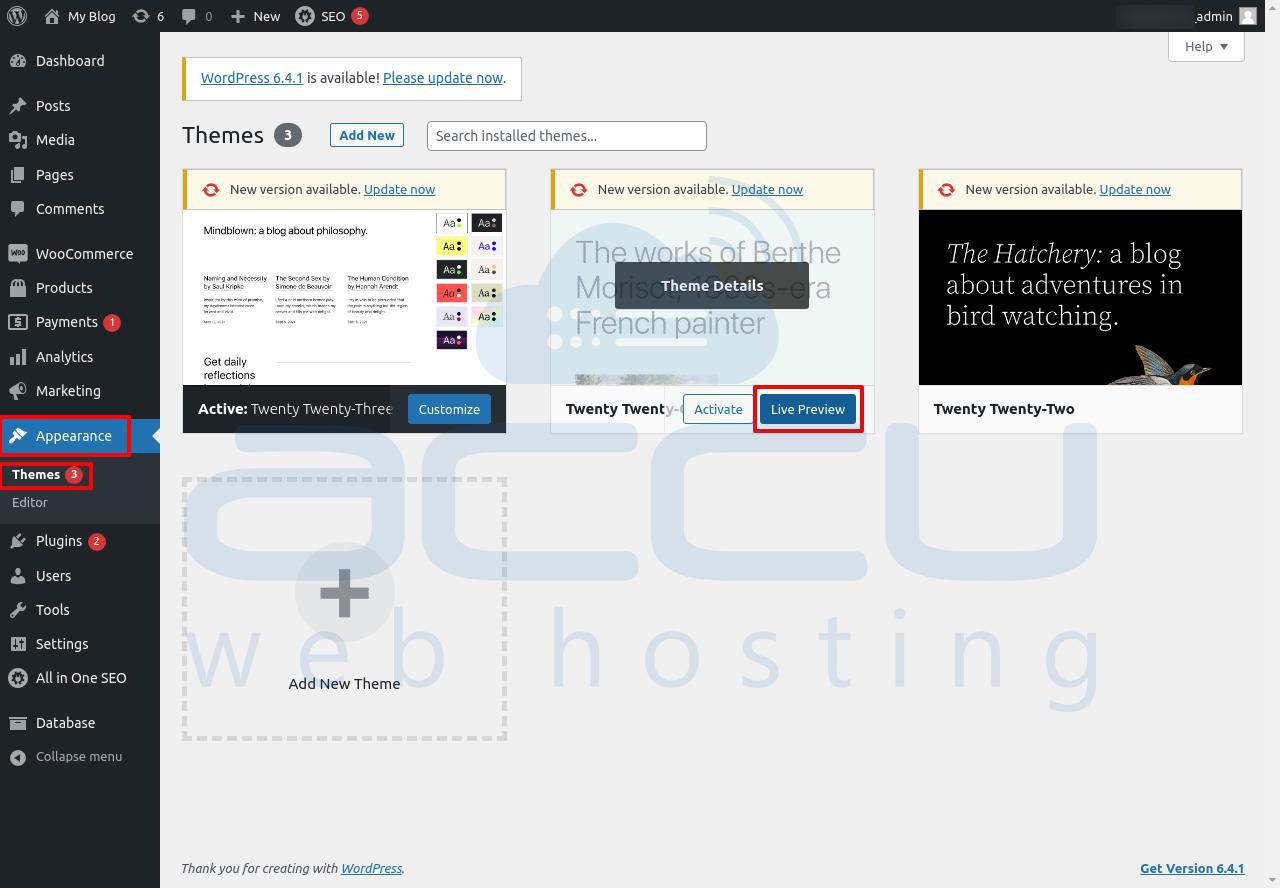Update now for Twenty Twenty-Four theme
The image size is (1280, 888).
[767, 189]
